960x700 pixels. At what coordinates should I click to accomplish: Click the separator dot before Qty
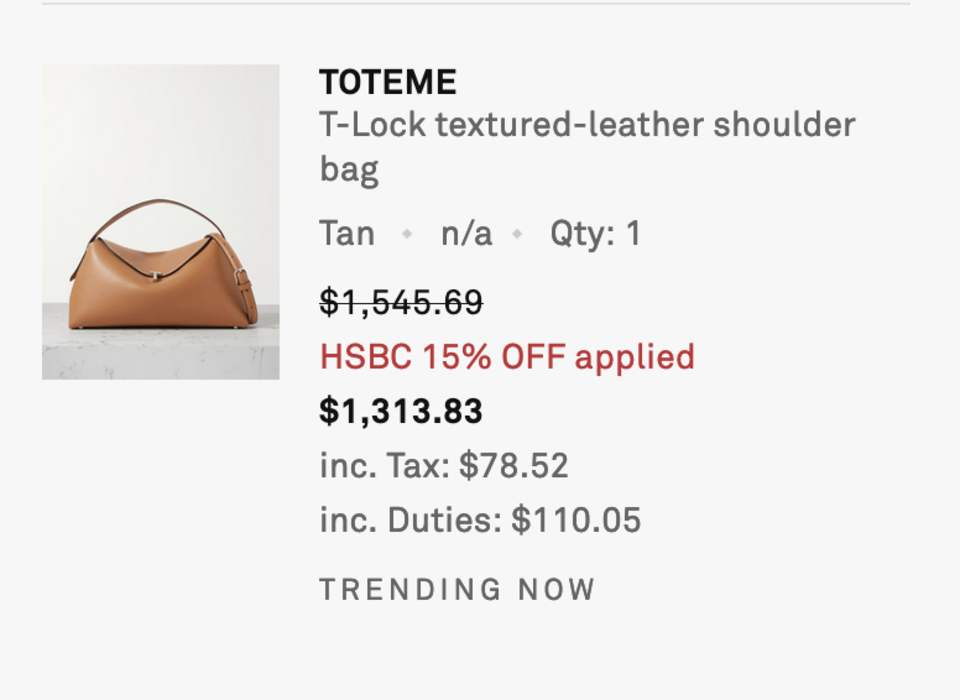coord(517,233)
